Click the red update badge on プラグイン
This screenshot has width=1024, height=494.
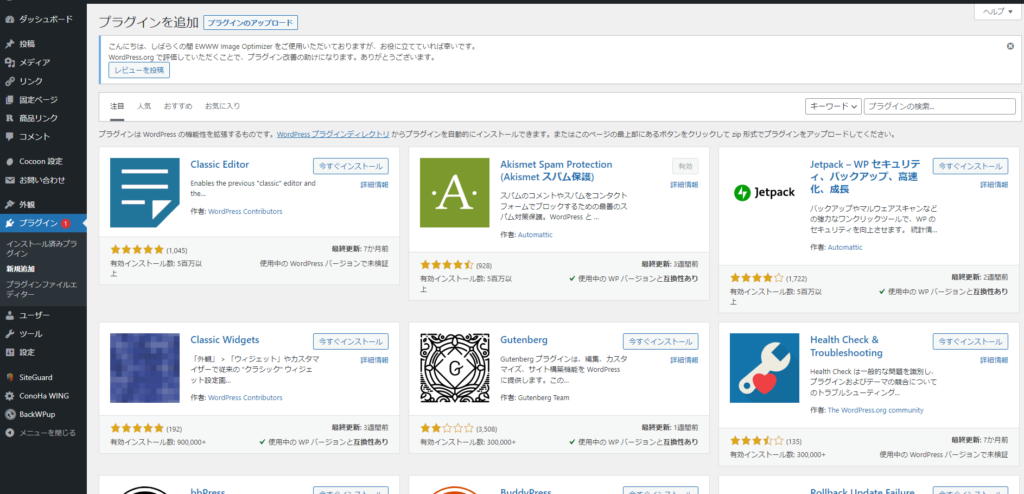click(66, 223)
